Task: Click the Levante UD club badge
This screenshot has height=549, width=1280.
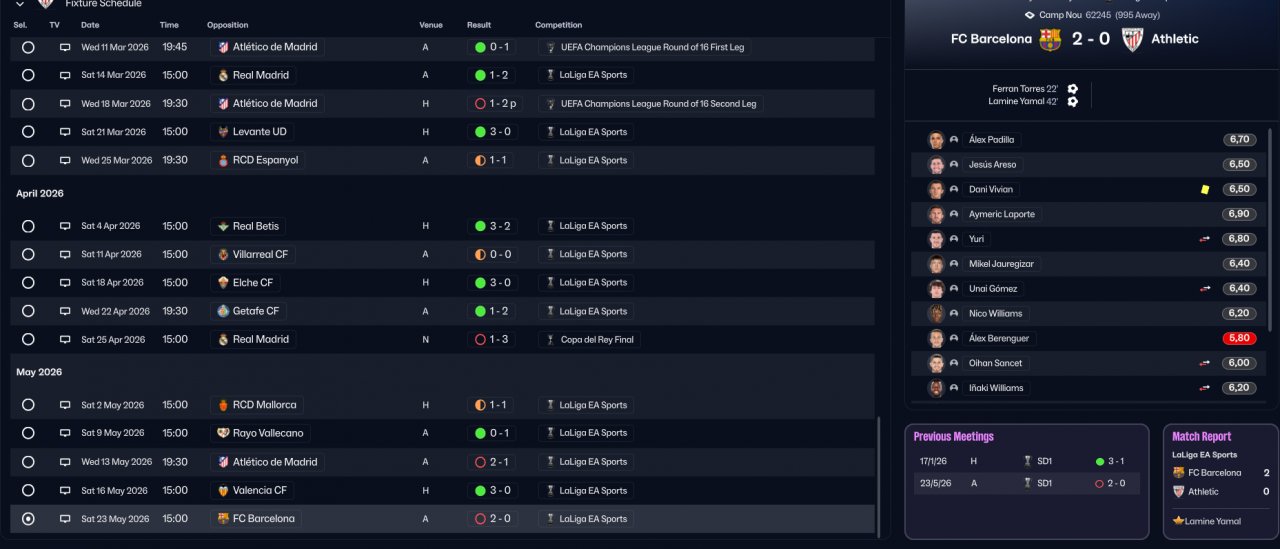Action: 223,132
